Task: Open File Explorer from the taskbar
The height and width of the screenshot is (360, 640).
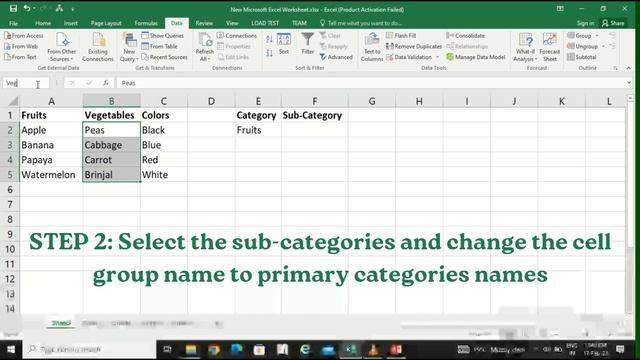Action: (191, 349)
